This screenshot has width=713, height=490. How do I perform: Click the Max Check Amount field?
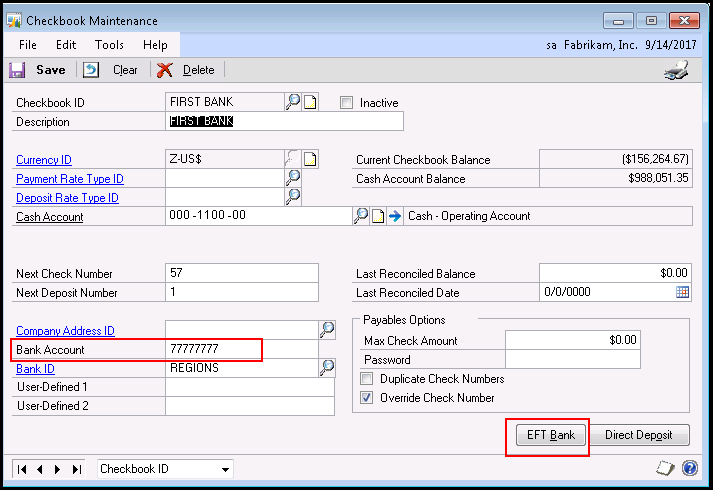coord(572,340)
